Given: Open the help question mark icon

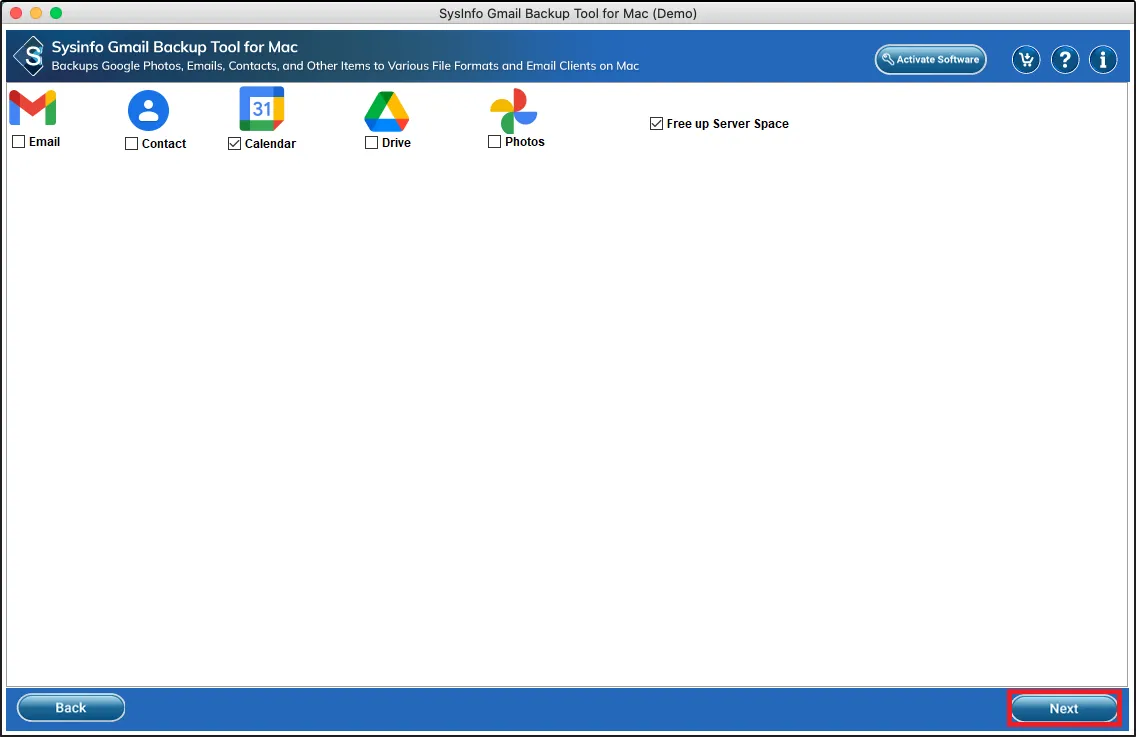Looking at the screenshot, I should tap(1065, 59).
